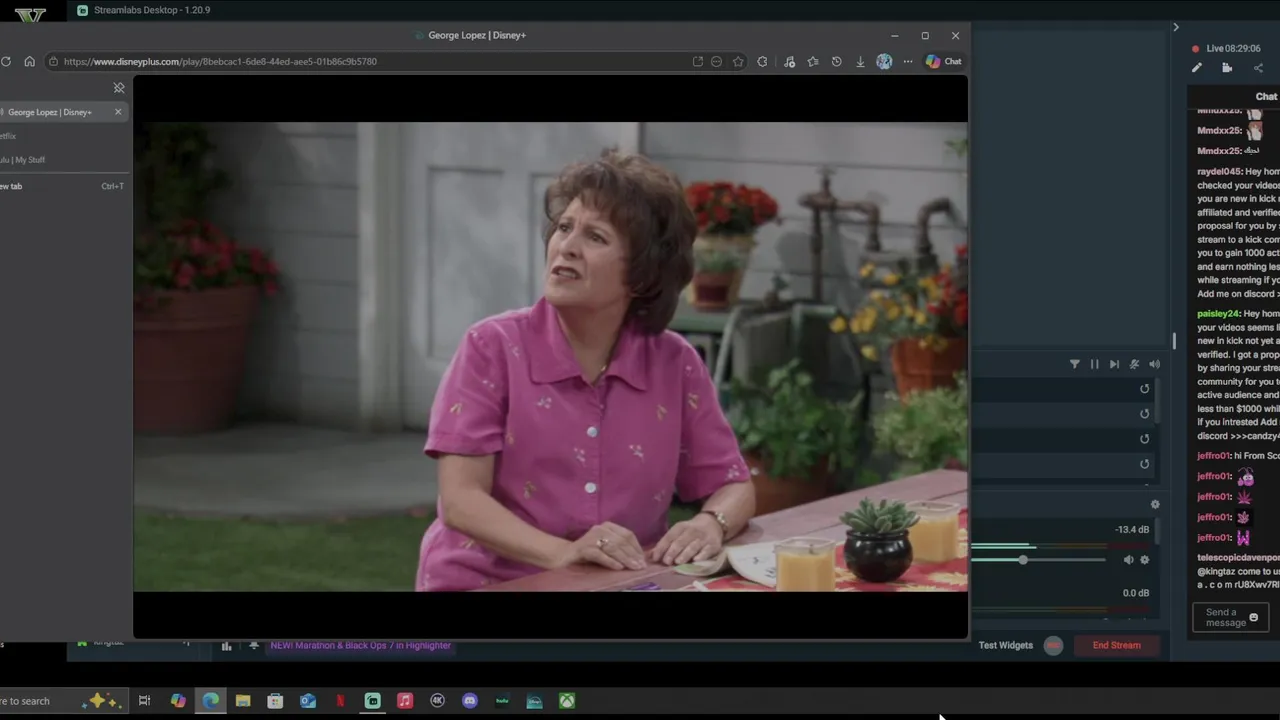Open audio source settings gear
Viewport: 1280px width, 720px height.
tap(1145, 560)
